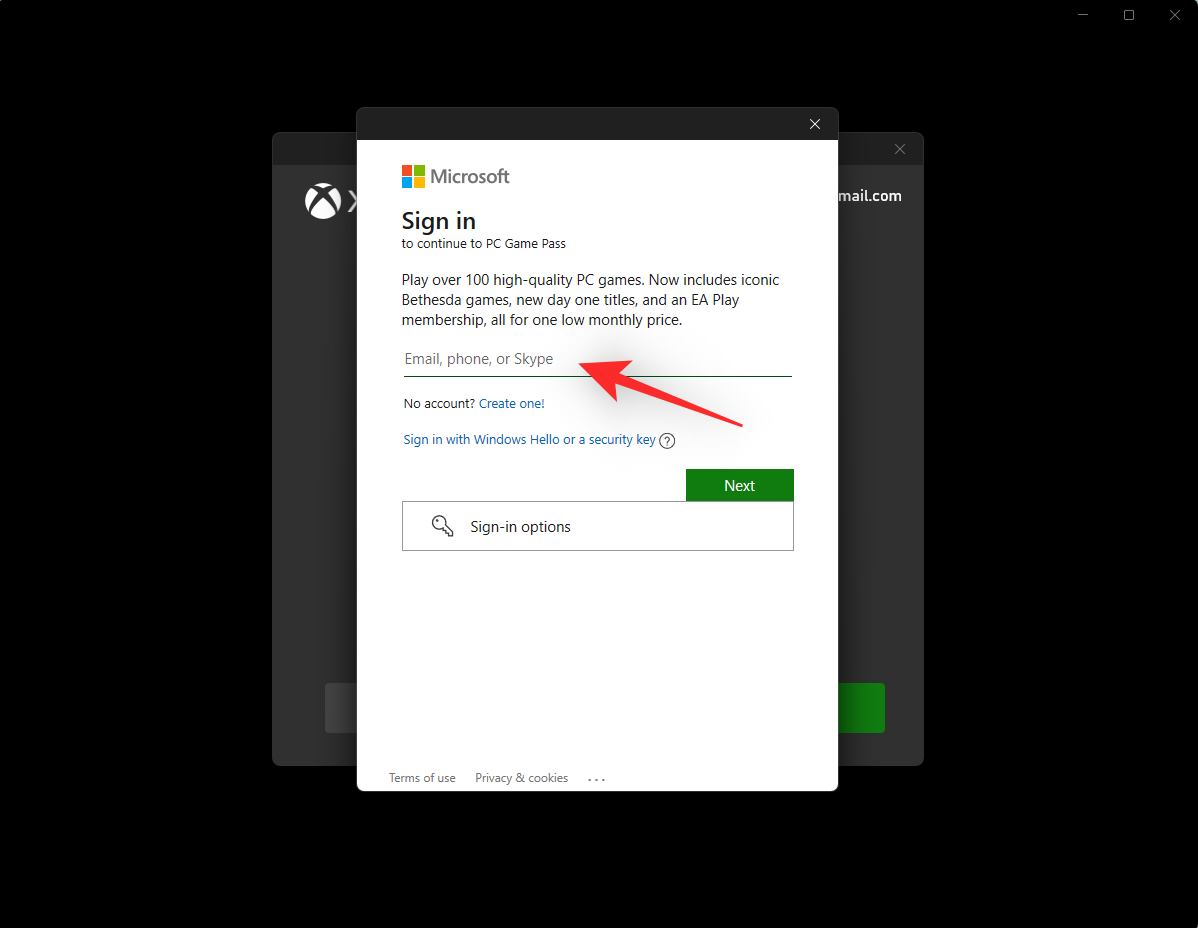The width and height of the screenshot is (1198, 928).
Task: Click the key icon in Sign-in options
Action: click(442, 525)
